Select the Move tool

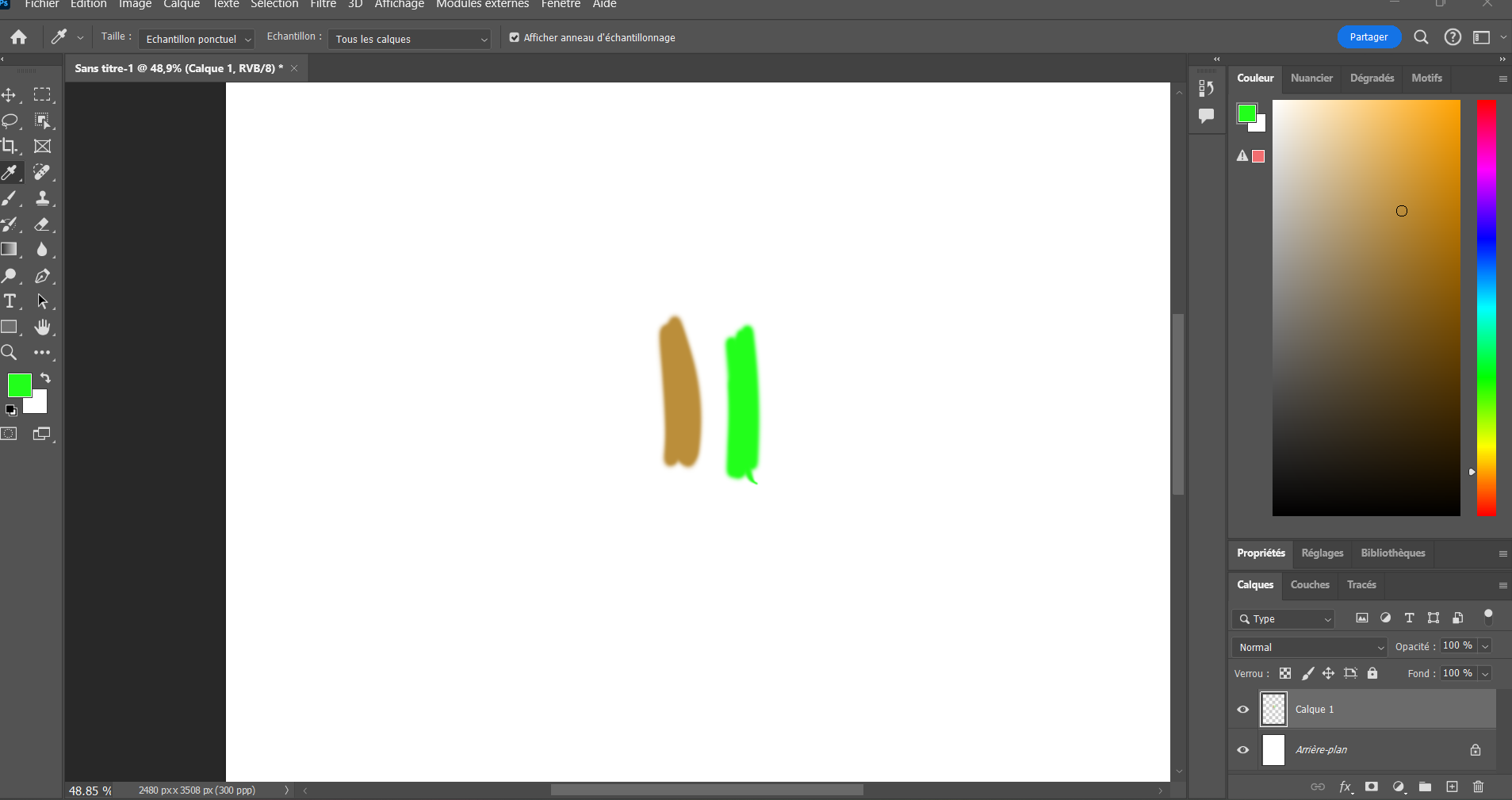click(x=10, y=94)
